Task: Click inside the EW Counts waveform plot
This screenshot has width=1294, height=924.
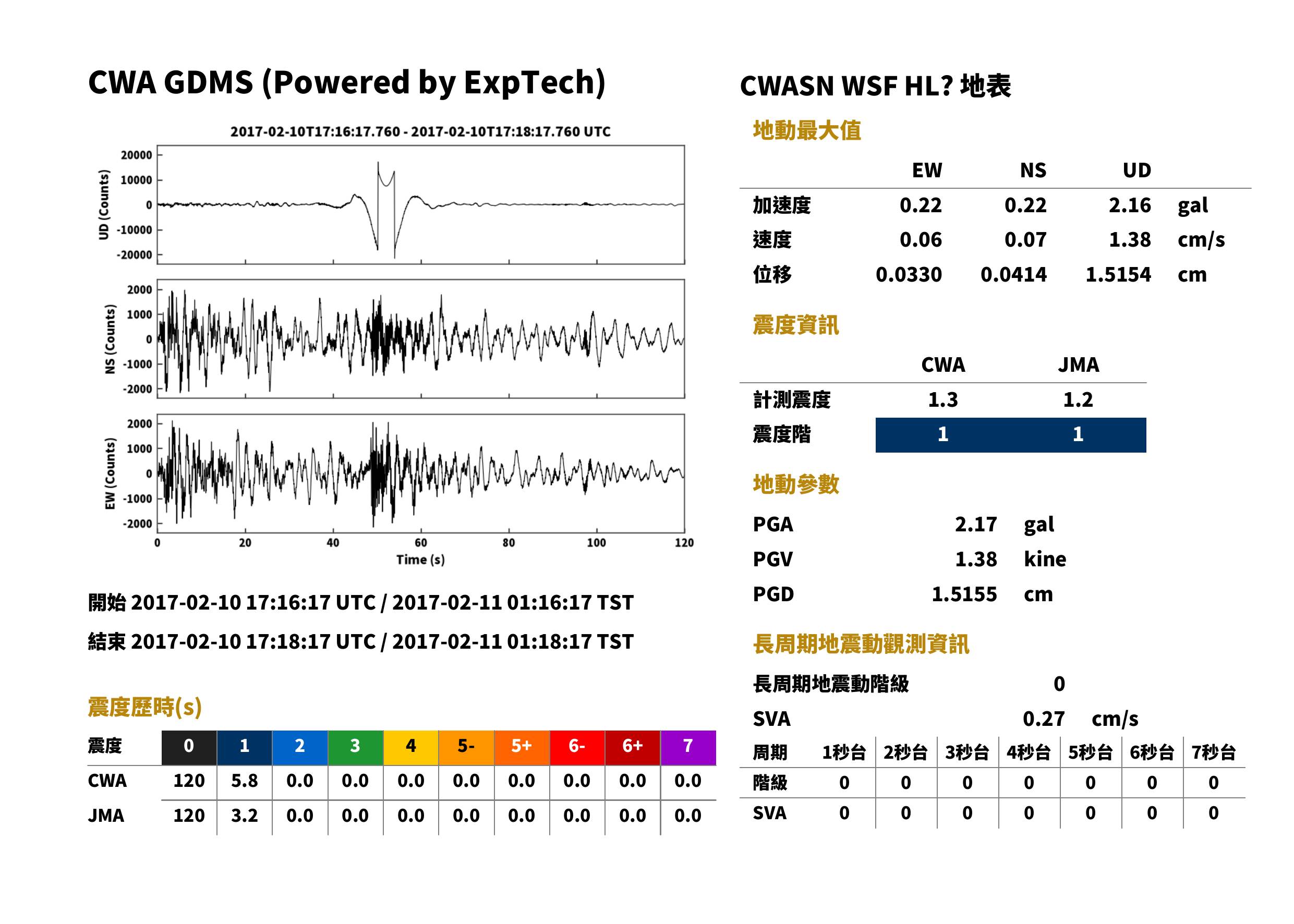Action: pos(420,473)
